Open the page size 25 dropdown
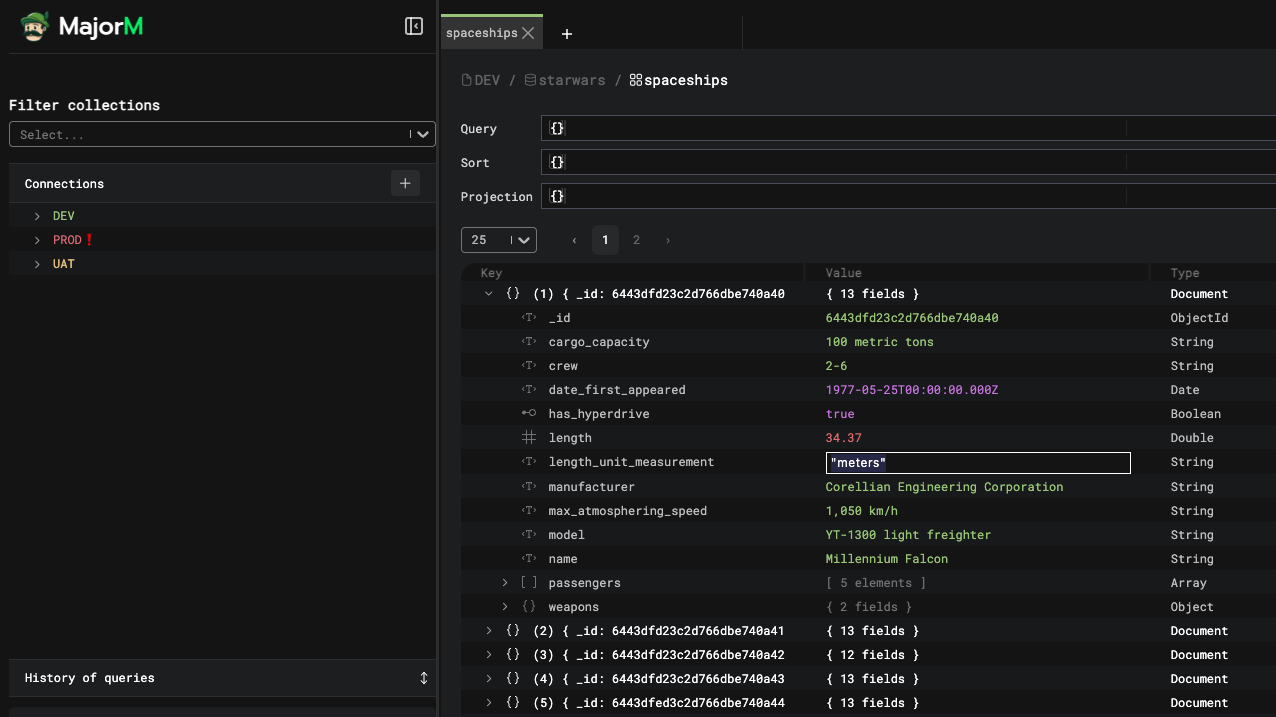This screenshot has width=1276, height=717. (499, 240)
